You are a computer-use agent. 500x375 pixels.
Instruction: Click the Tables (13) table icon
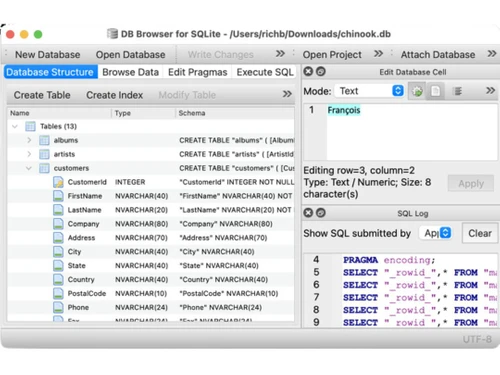[30, 126]
